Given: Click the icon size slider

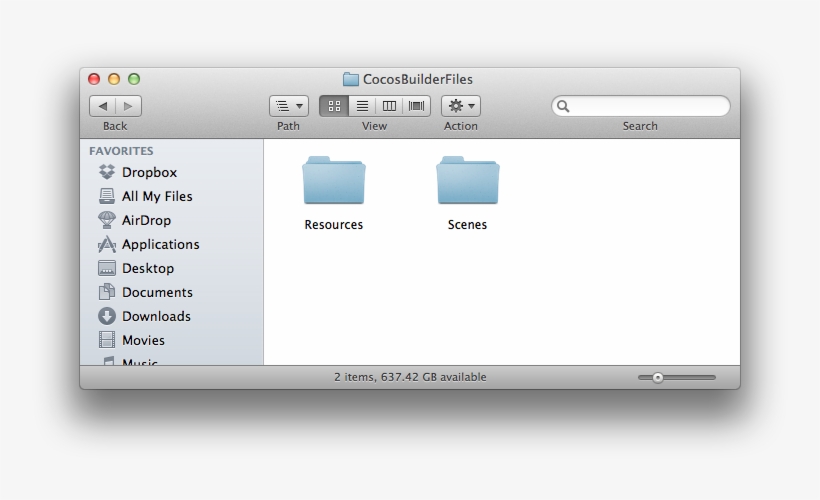Looking at the screenshot, I should coord(677,377).
